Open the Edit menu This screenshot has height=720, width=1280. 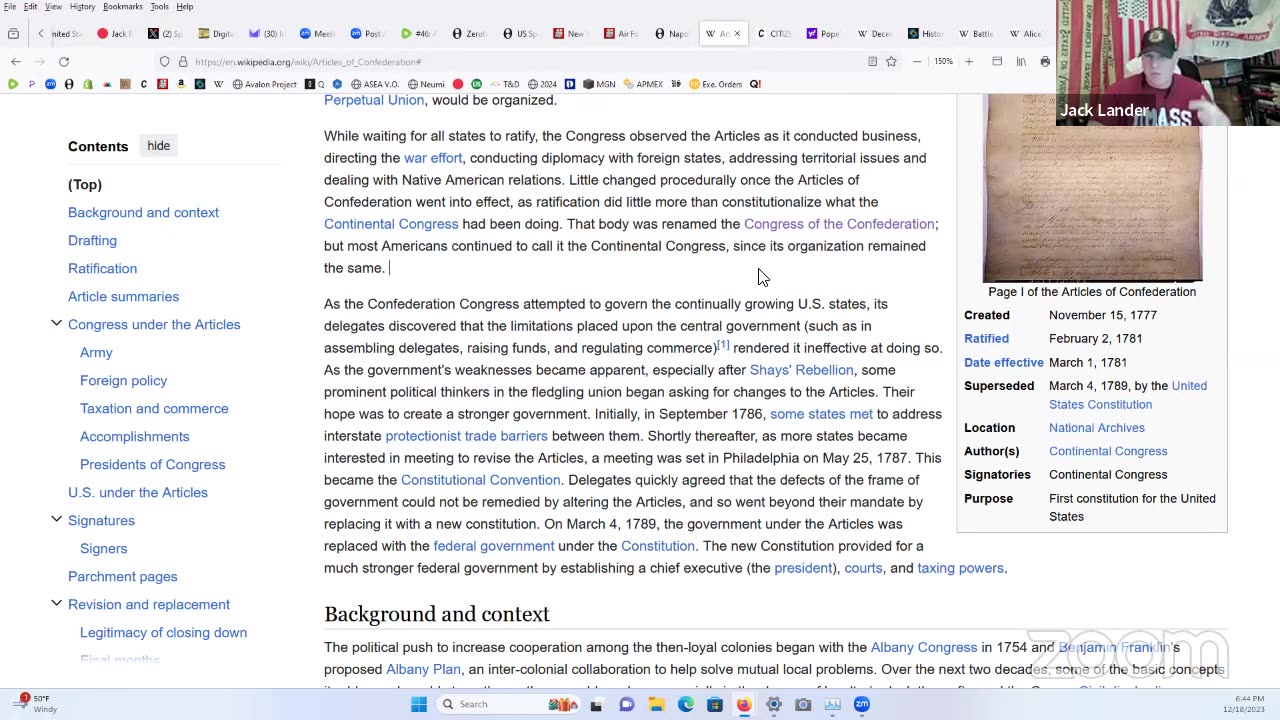coord(30,7)
